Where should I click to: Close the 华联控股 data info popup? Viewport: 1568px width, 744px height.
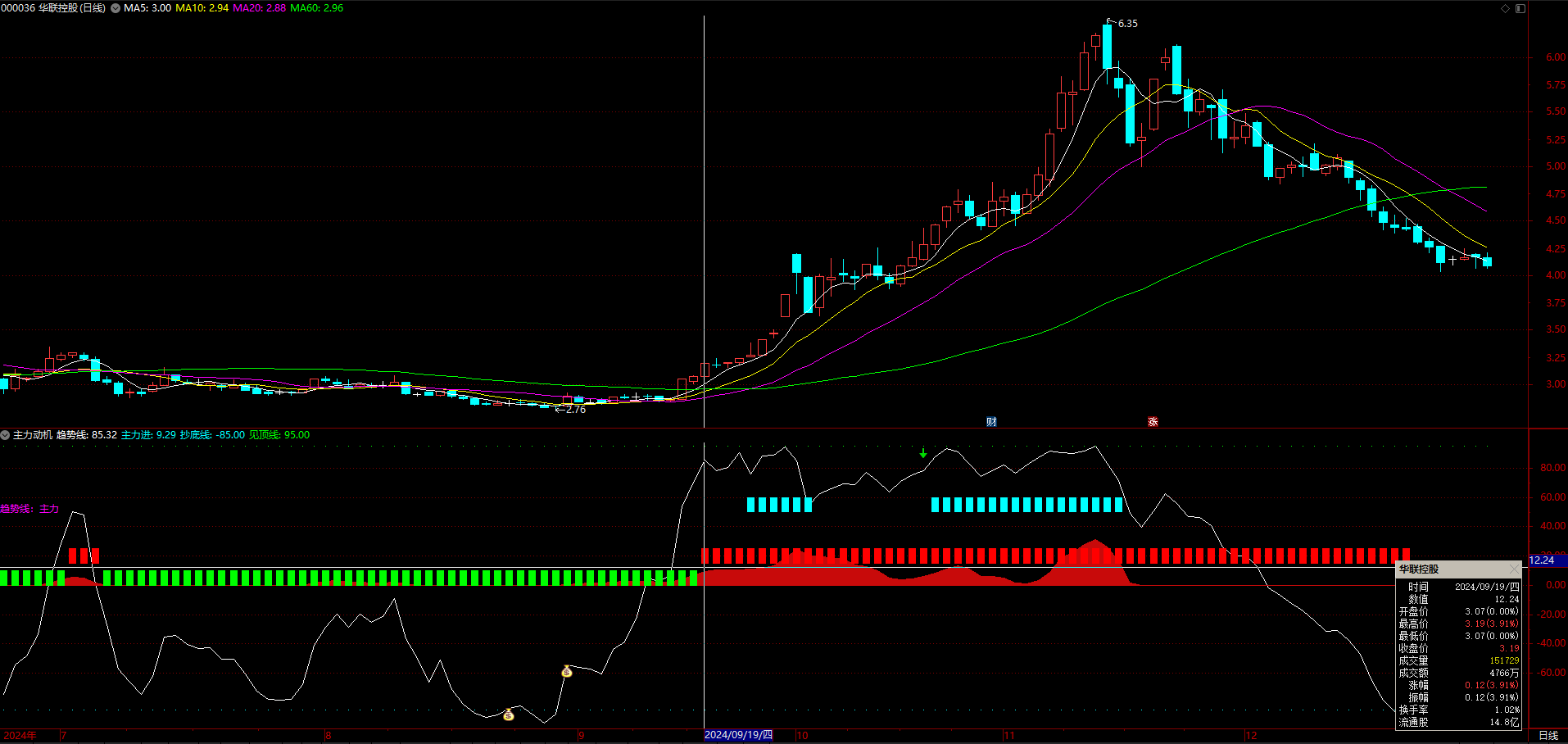point(1513,569)
